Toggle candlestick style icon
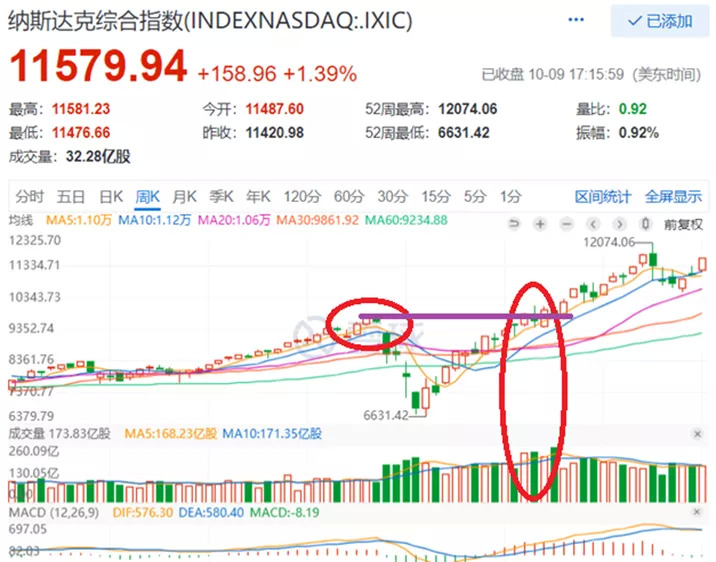This screenshot has width=716, height=562. tap(645, 224)
